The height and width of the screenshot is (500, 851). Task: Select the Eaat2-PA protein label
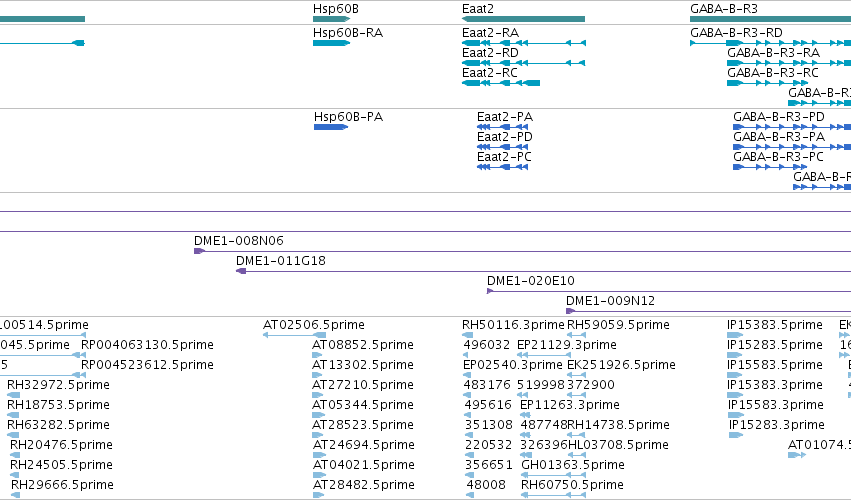point(505,117)
